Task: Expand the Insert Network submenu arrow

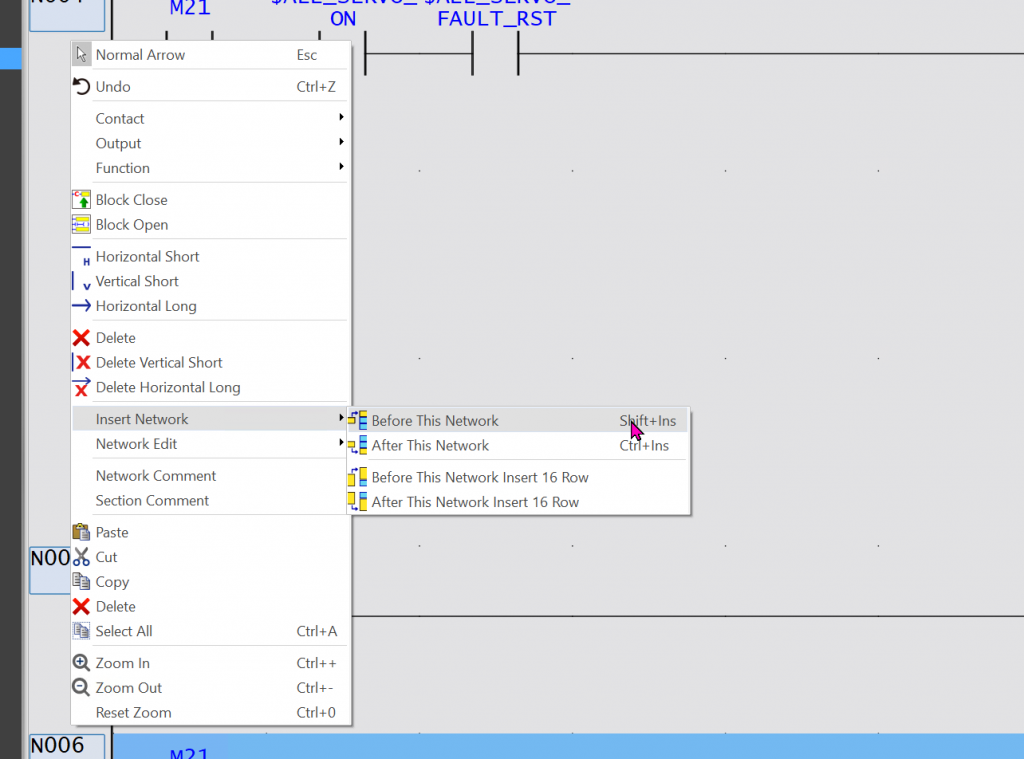Action: pyautogui.click(x=341, y=417)
